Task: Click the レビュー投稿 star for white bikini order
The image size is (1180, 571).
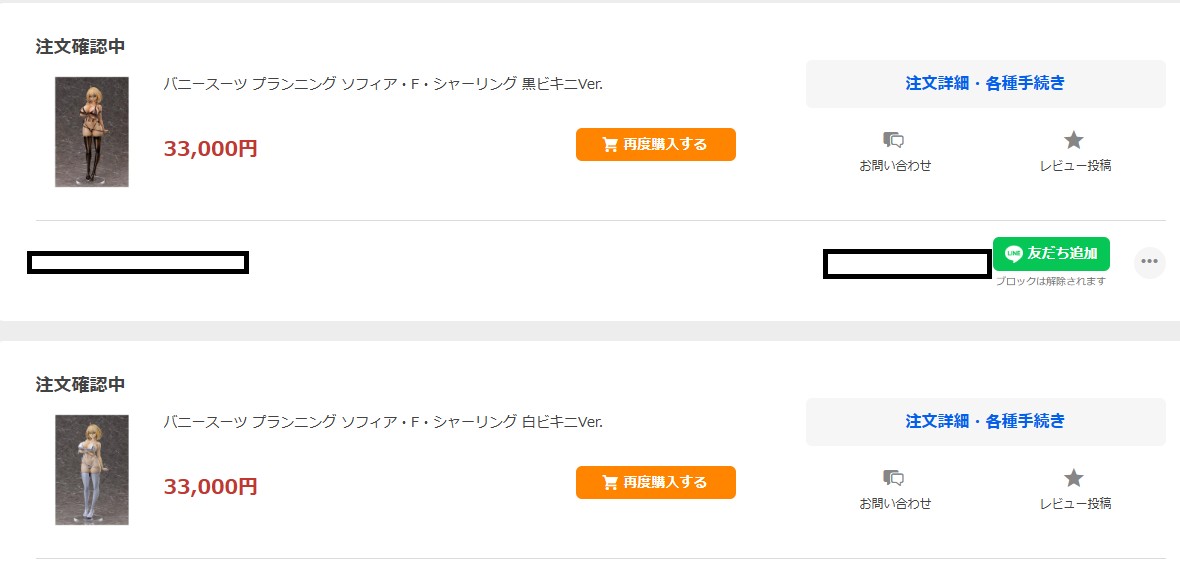Action: pos(1074,479)
